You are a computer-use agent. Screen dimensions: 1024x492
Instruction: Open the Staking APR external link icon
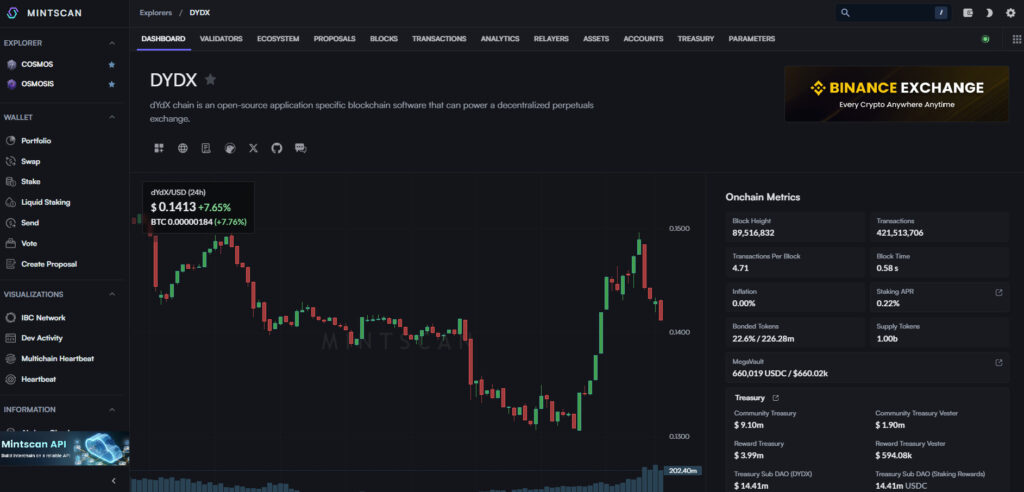click(999, 292)
